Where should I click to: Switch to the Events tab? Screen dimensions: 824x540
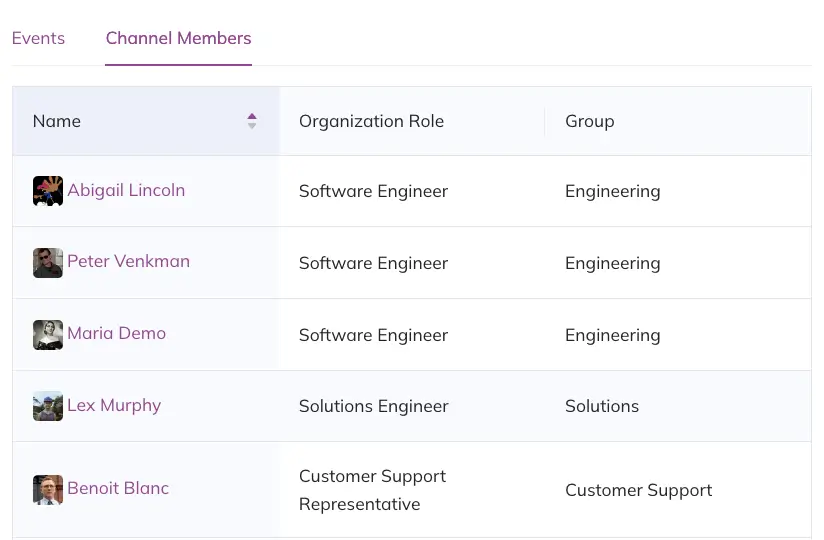(x=38, y=38)
